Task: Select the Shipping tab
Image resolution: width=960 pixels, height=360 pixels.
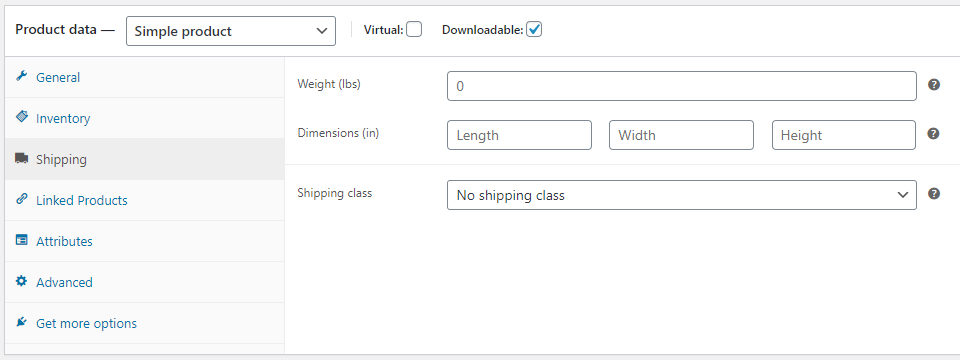Action: pyautogui.click(x=144, y=159)
